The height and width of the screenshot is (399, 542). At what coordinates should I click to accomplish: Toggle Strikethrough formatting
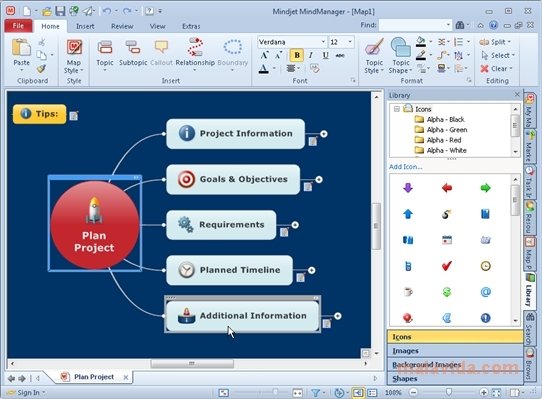point(340,55)
